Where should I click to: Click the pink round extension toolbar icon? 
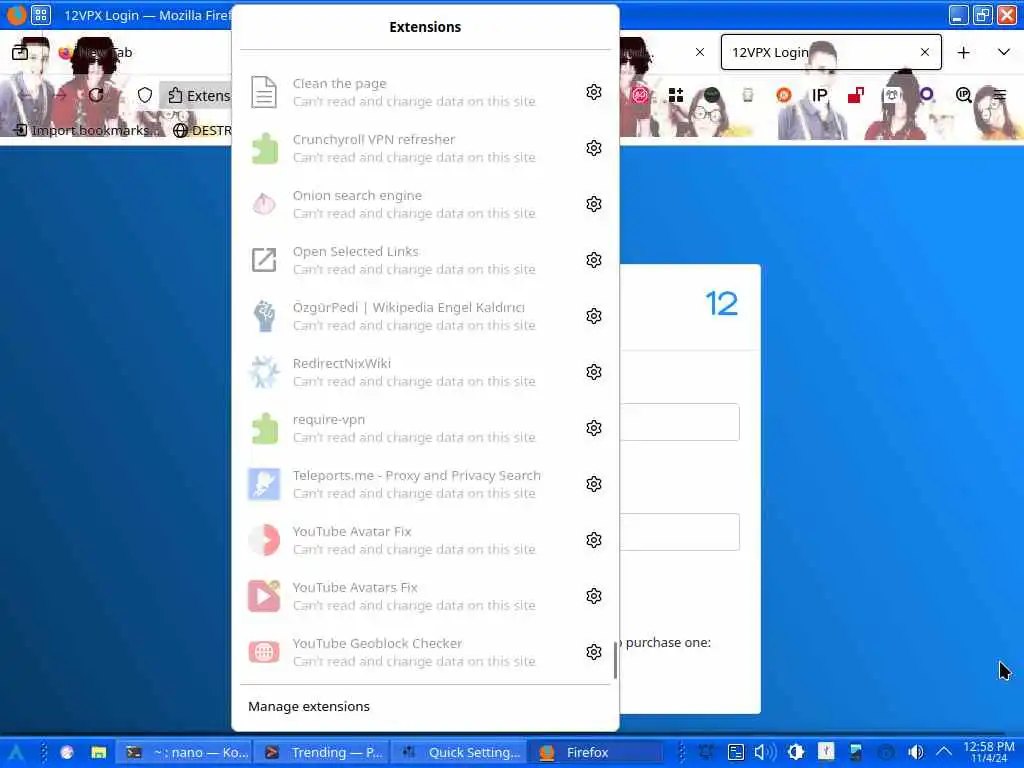point(640,95)
